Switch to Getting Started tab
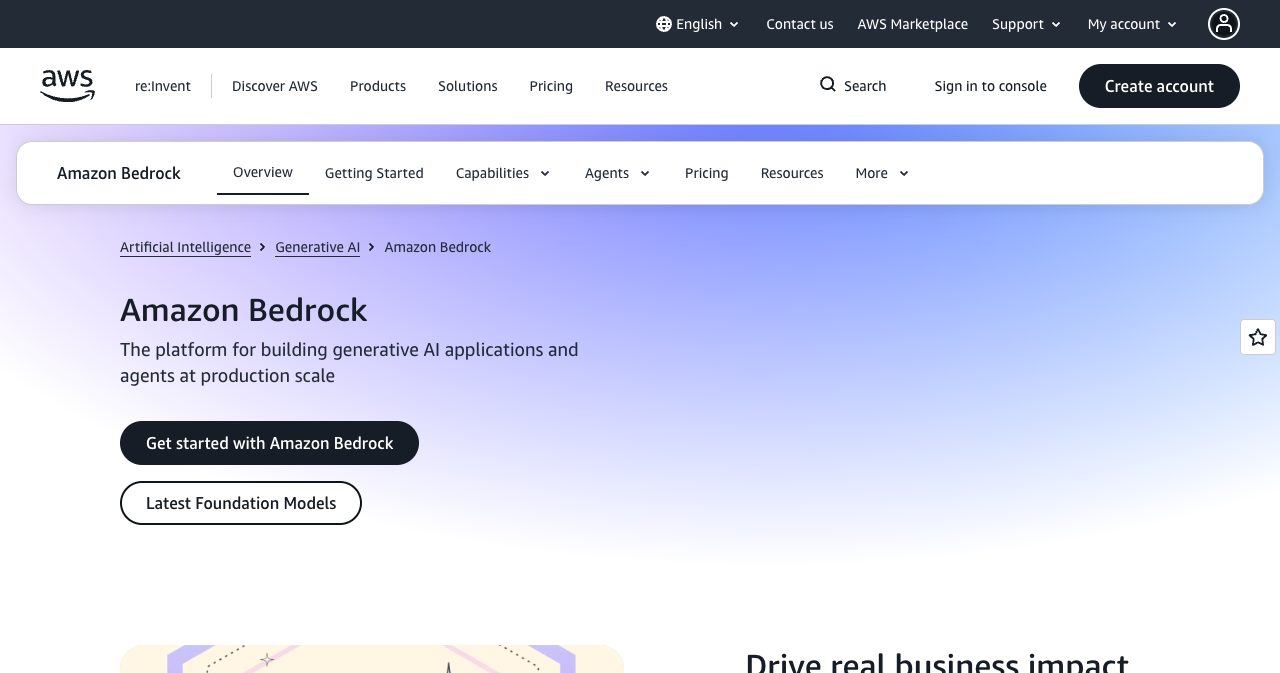 point(374,173)
